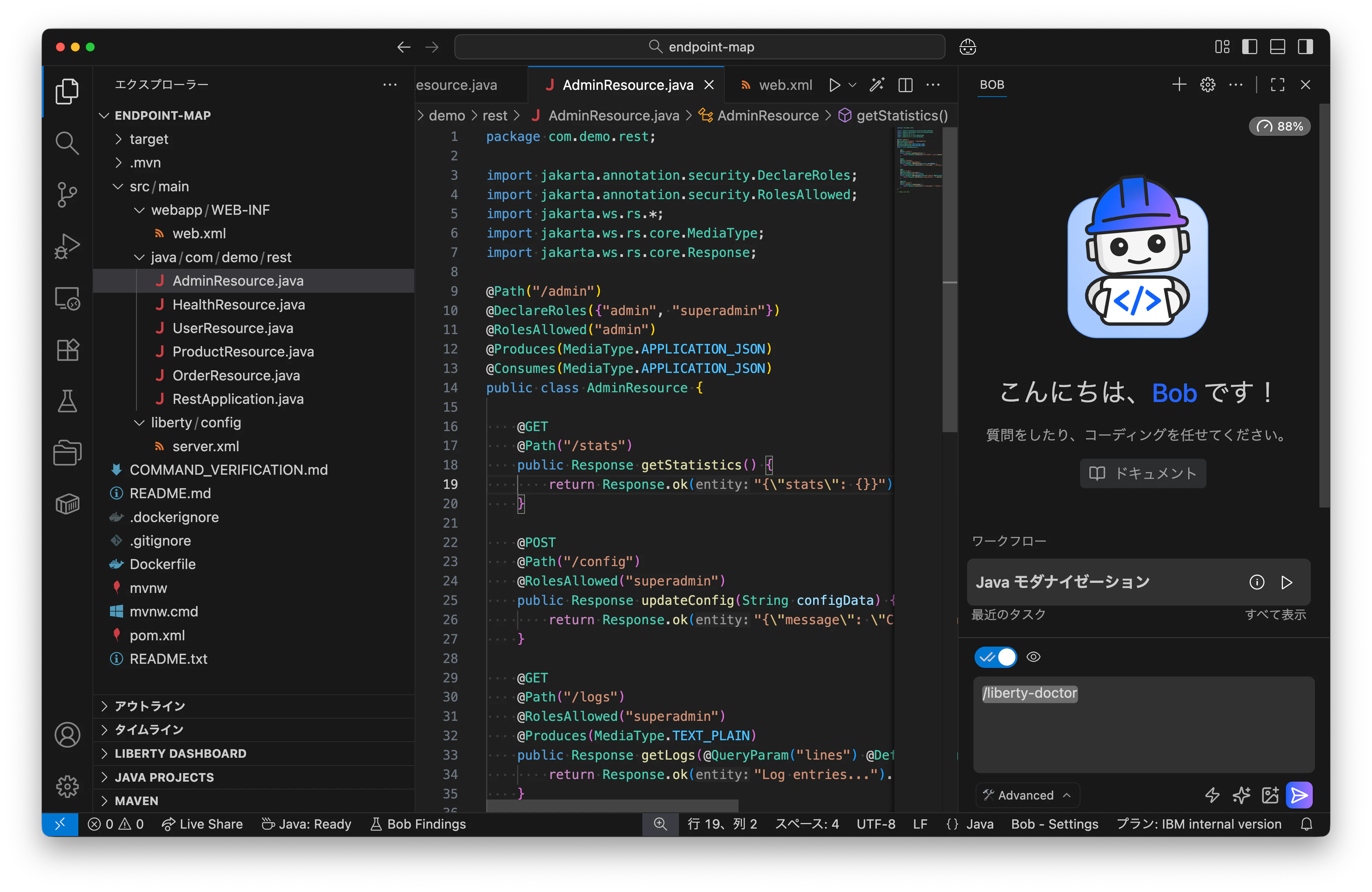Click すべて表示 link
1372x892 pixels.
(1275, 615)
